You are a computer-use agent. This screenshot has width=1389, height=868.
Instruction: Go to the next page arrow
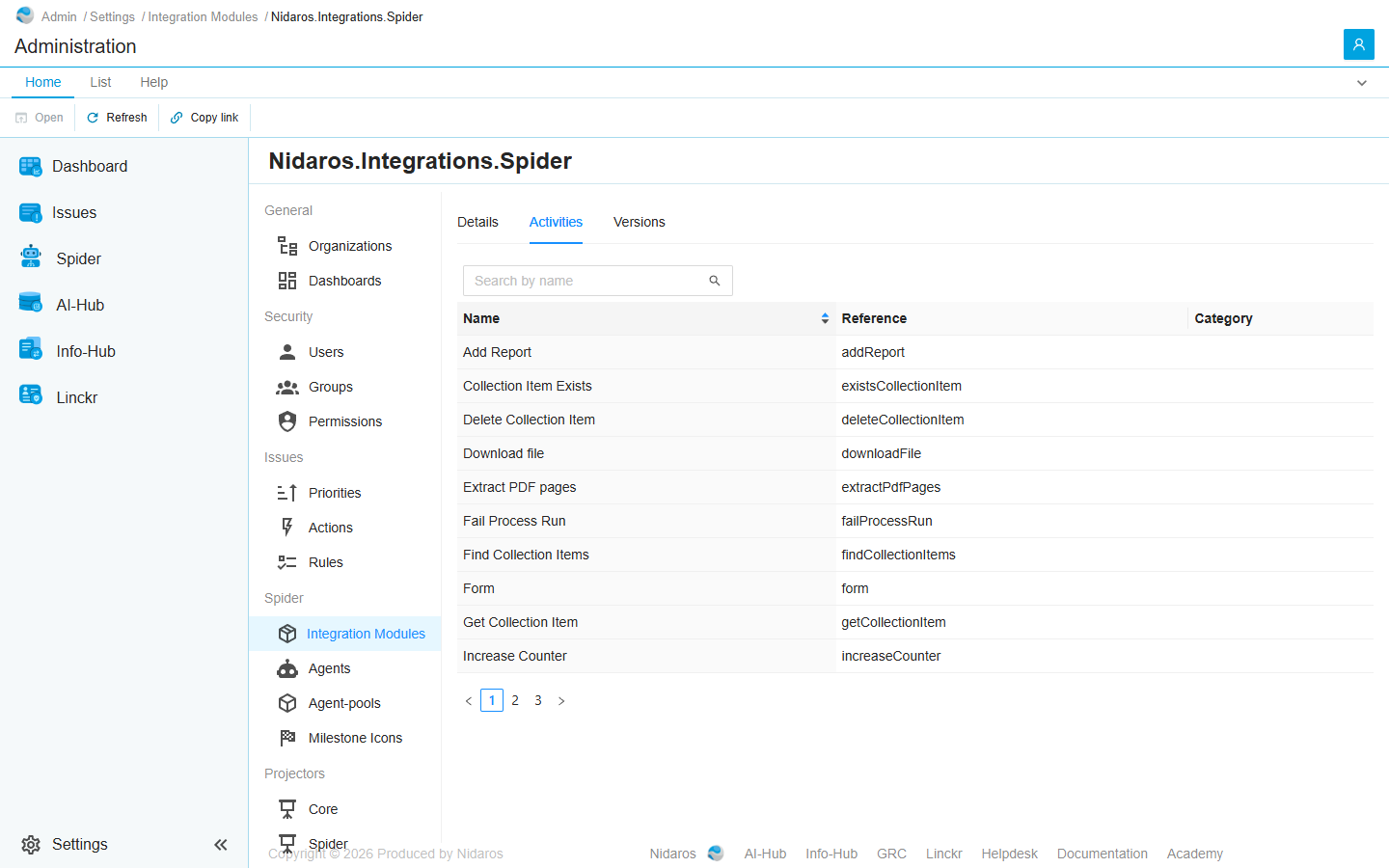(x=561, y=701)
